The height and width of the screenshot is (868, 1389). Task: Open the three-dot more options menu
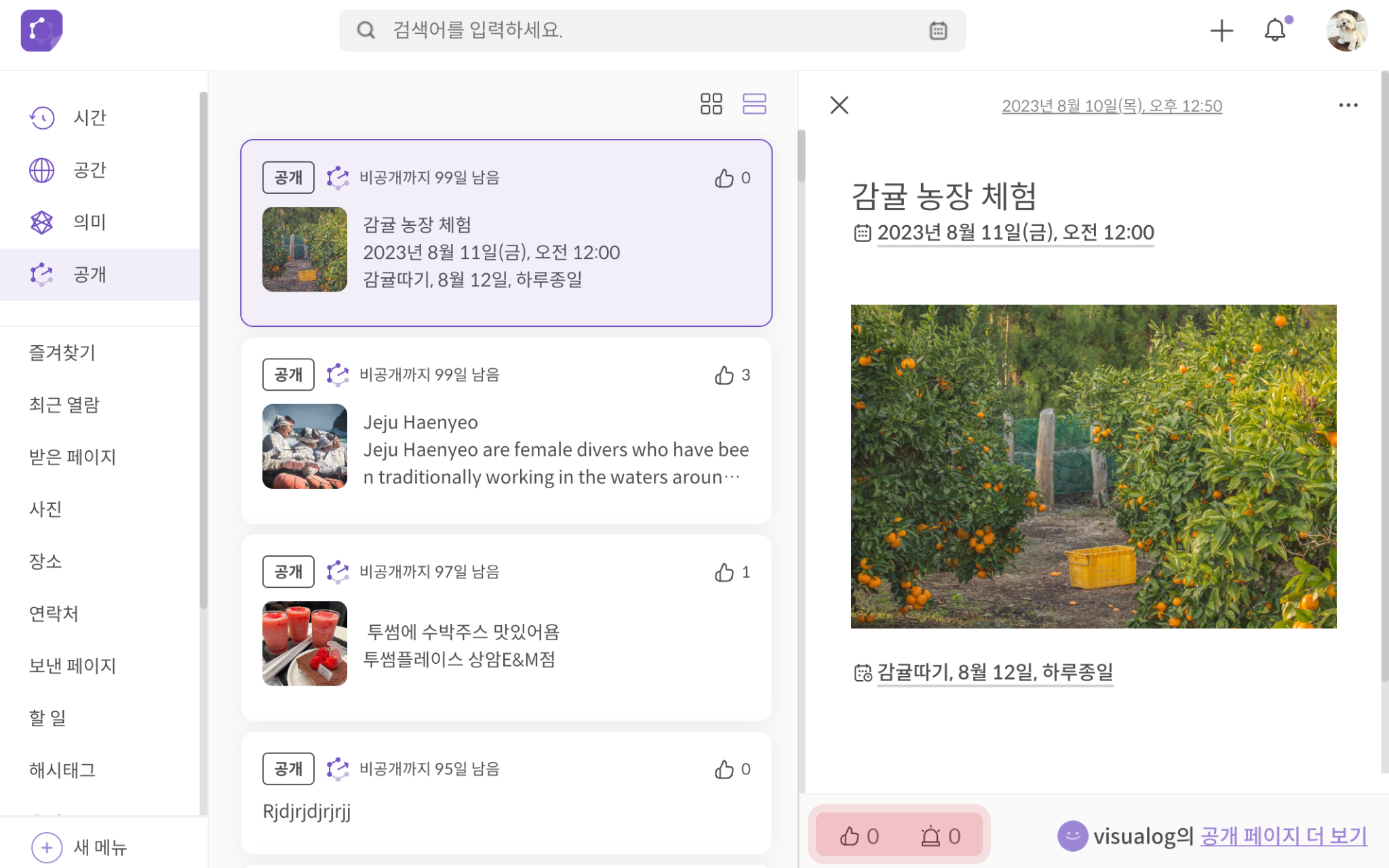coord(1348,105)
